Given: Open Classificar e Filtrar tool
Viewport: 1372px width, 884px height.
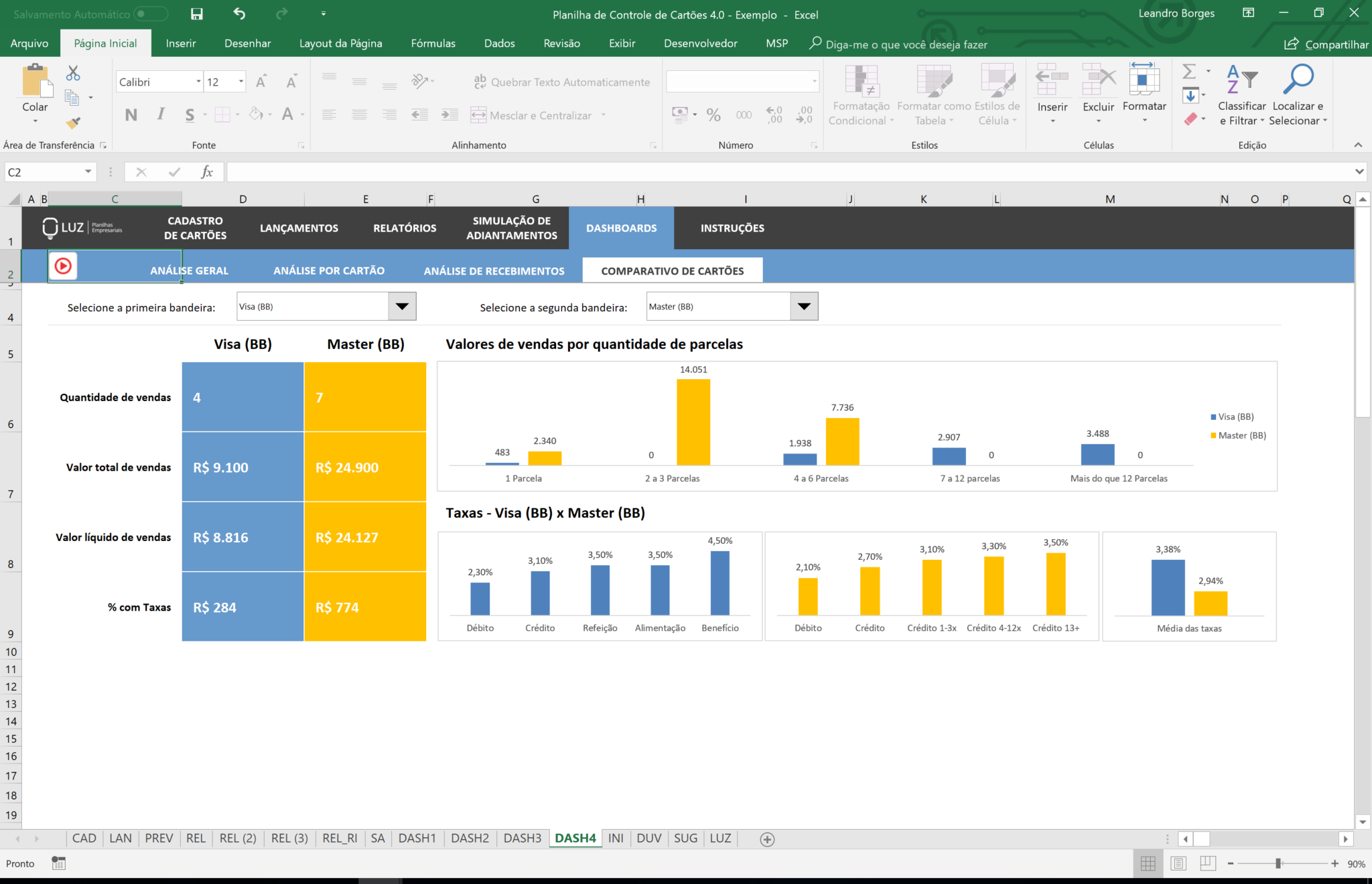Looking at the screenshot, I should [1241, 94].
